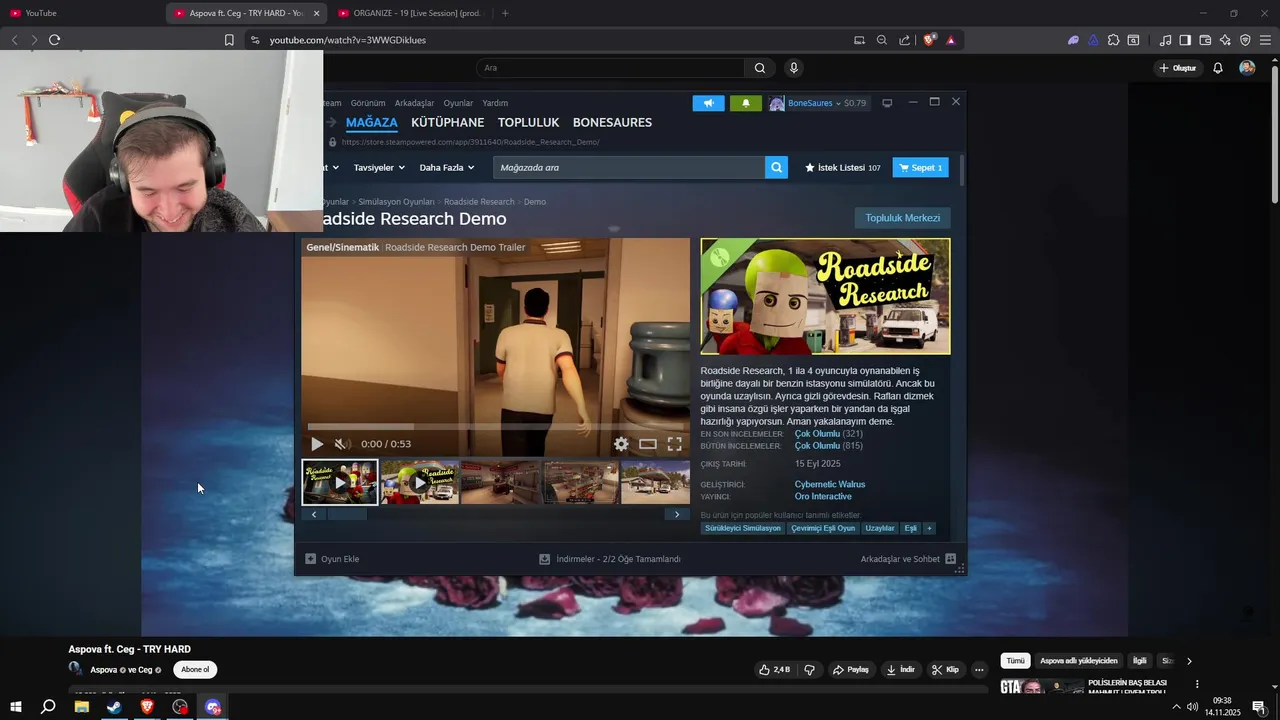Close the Aspova ft. Ceg tab
This screenshot has width=1280, height=720.
pyautogui.click(x=317, y=13)
